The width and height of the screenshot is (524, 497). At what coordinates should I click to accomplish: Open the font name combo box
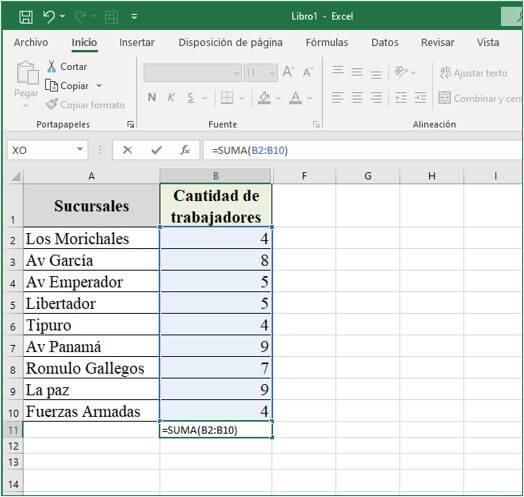click(x=192, y=73)
